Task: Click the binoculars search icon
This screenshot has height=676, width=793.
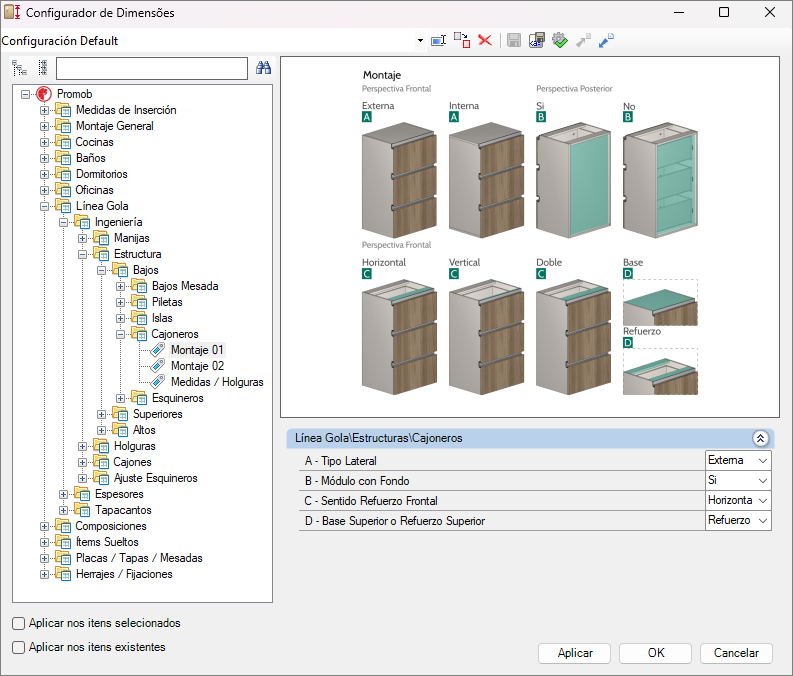Action: pos(264,68)
